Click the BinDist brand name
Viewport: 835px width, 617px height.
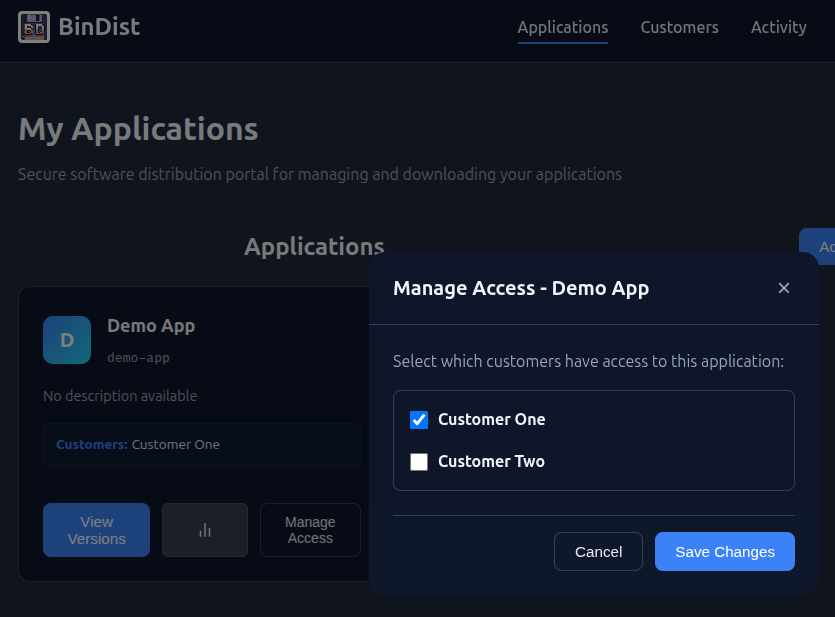(99, 27)
